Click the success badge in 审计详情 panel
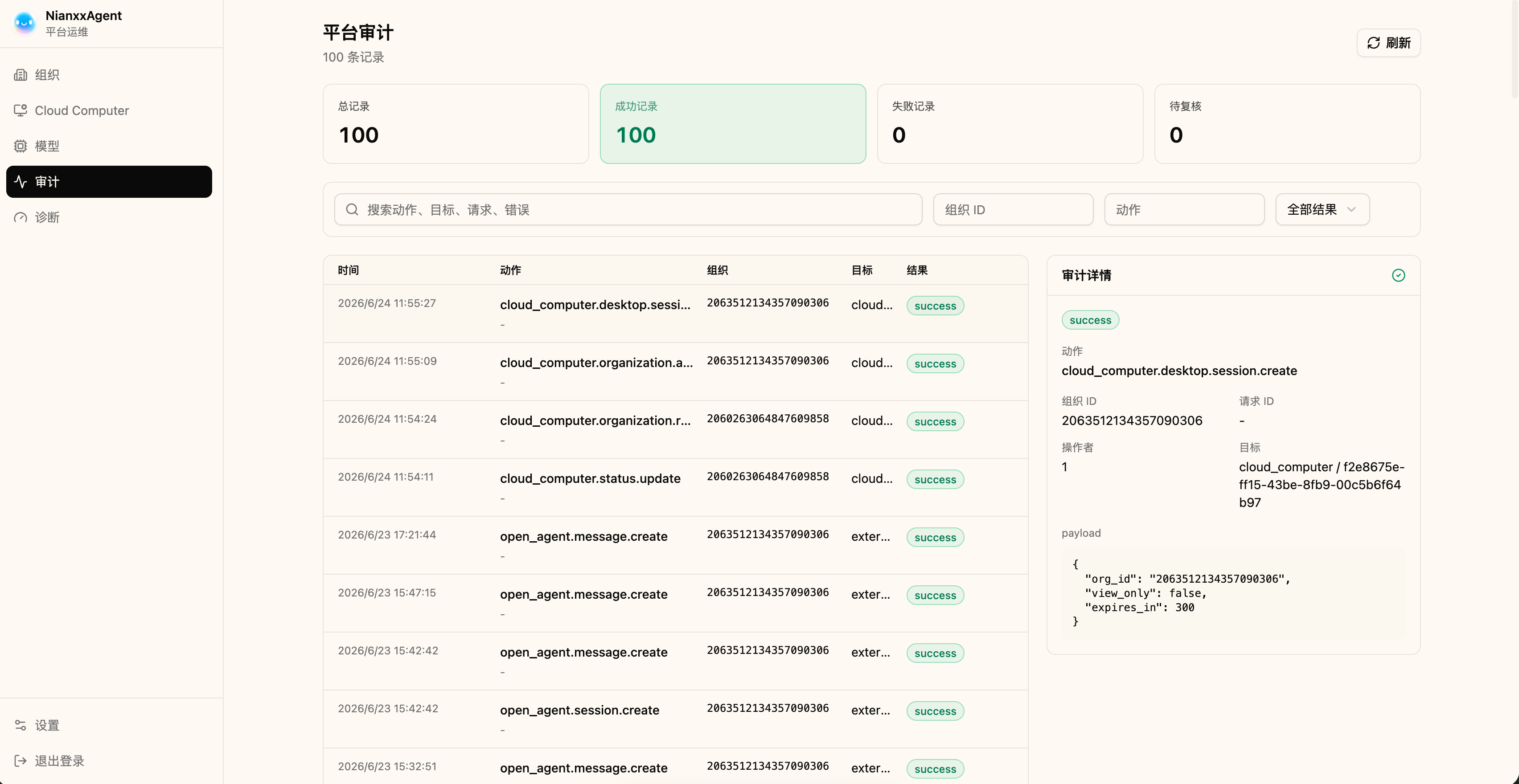The image size is (1519, 784). [1090, 319]
